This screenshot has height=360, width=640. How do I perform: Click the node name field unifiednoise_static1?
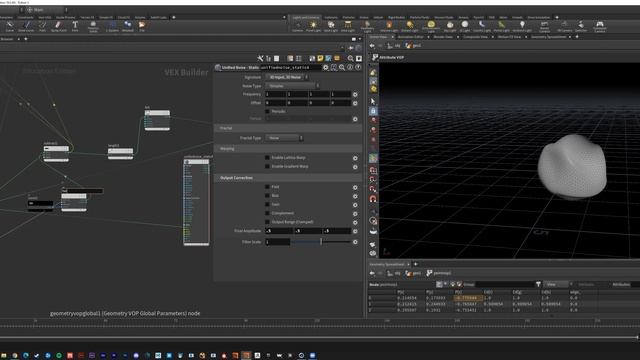coord(290,67)
